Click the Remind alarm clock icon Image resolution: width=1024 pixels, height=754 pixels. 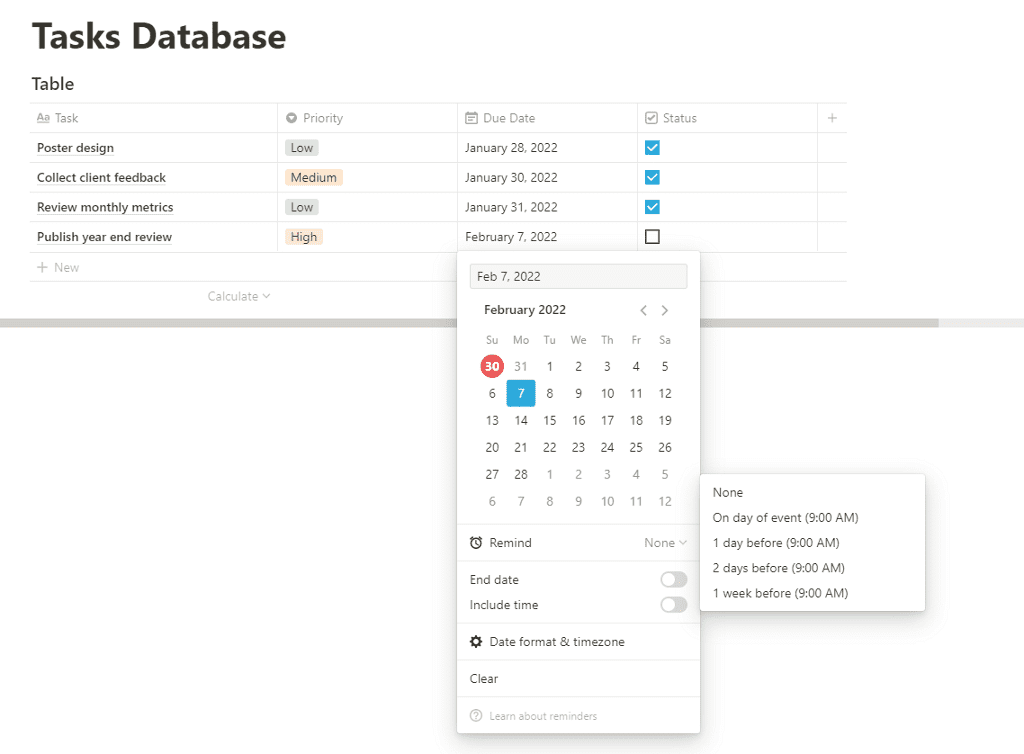[476, 543]
